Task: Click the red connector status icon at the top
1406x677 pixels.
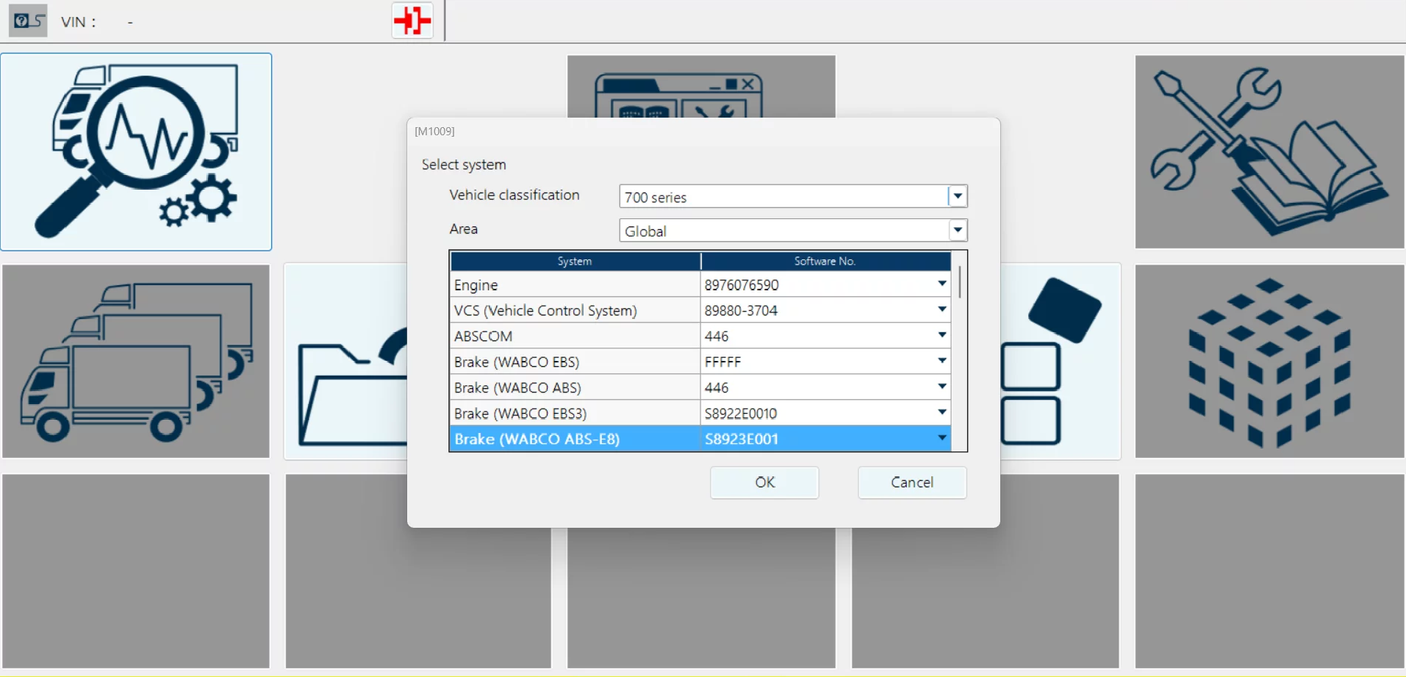Action: [412, 20]
